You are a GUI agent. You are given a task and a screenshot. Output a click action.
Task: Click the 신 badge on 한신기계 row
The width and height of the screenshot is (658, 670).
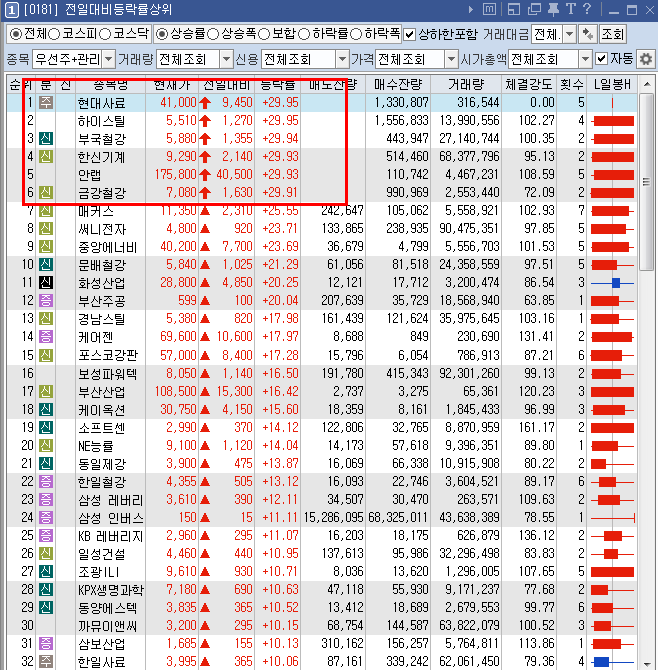point(46,156)
